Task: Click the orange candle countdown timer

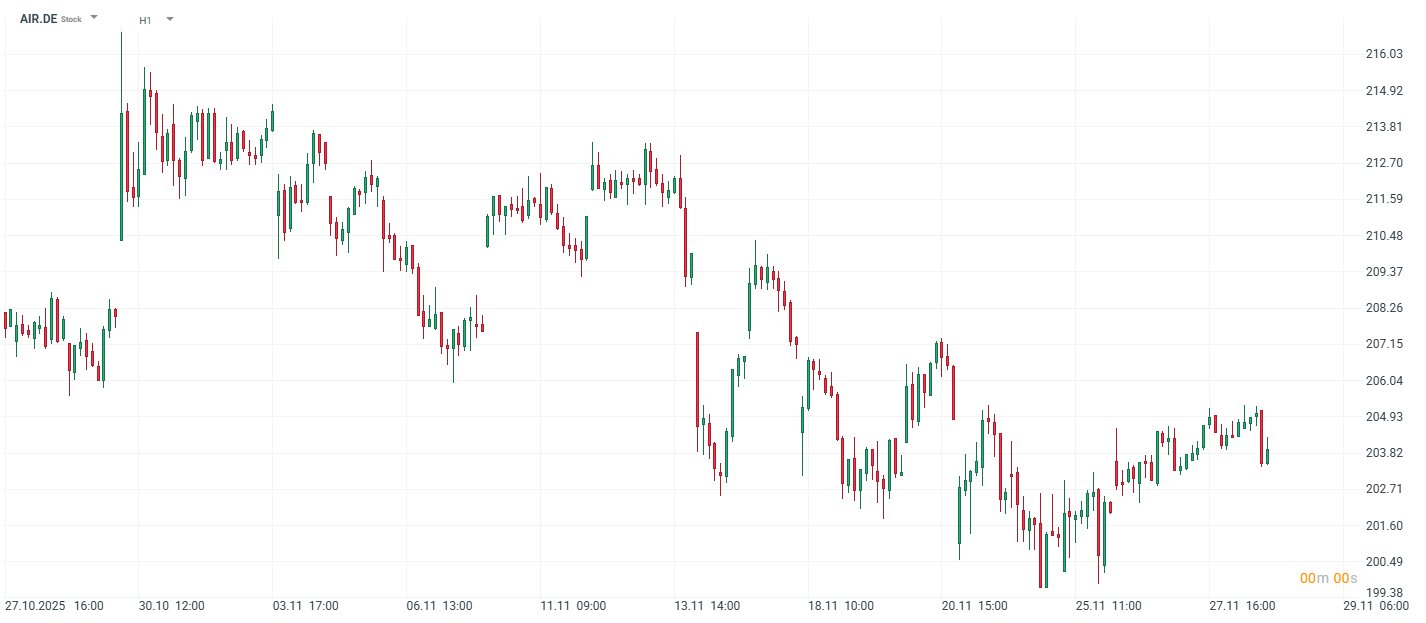Action: (1328, 579)
